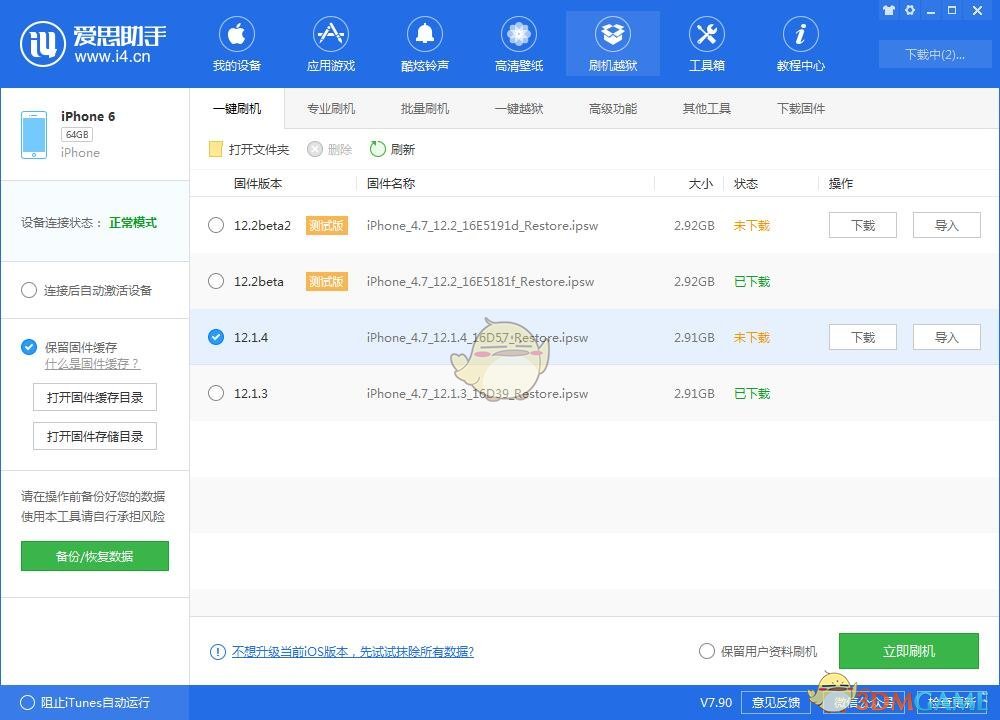Switch to the 专业刷机 tab

pyautogui.click(x=331, y=109)
